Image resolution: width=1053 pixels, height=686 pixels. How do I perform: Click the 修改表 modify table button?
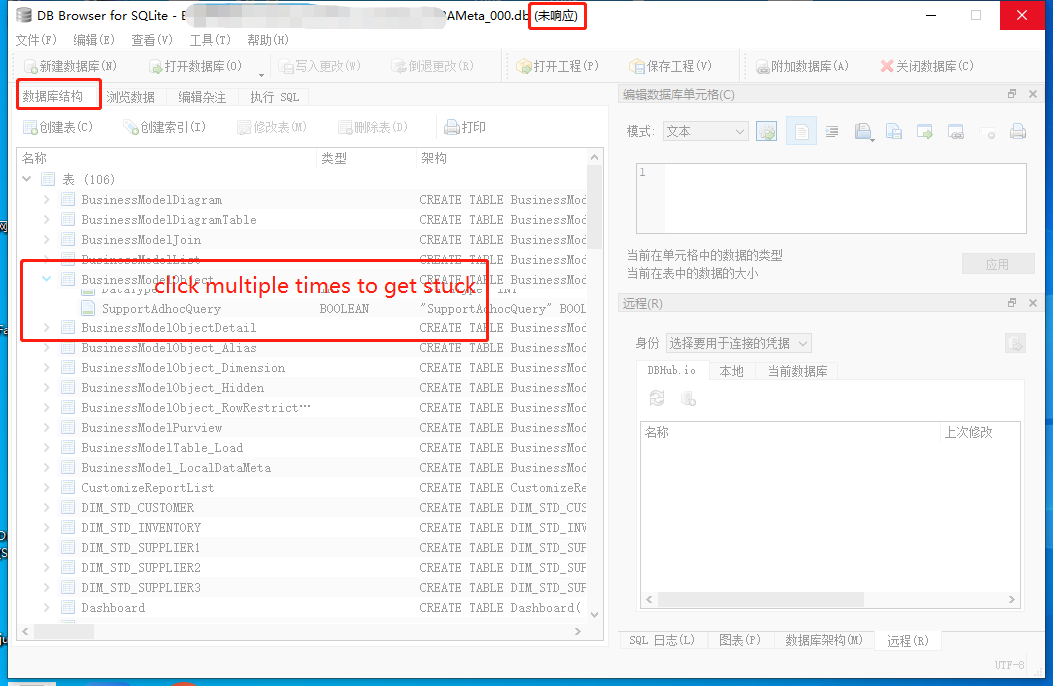pyautogui.click(x=272, y=127)
